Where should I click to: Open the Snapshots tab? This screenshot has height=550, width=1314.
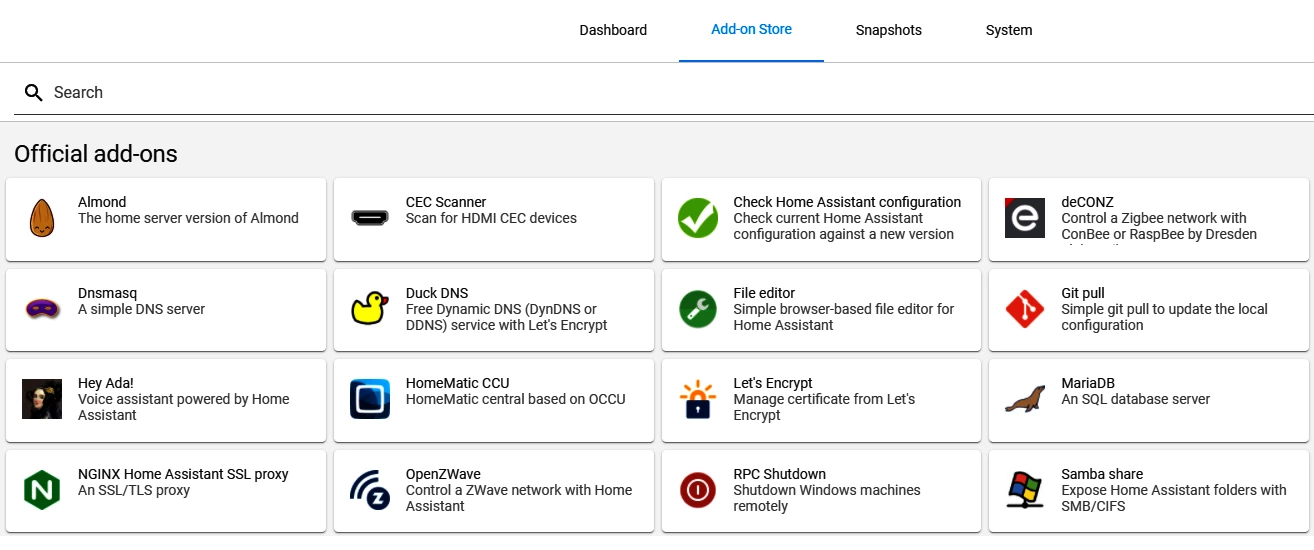point(888,30)
